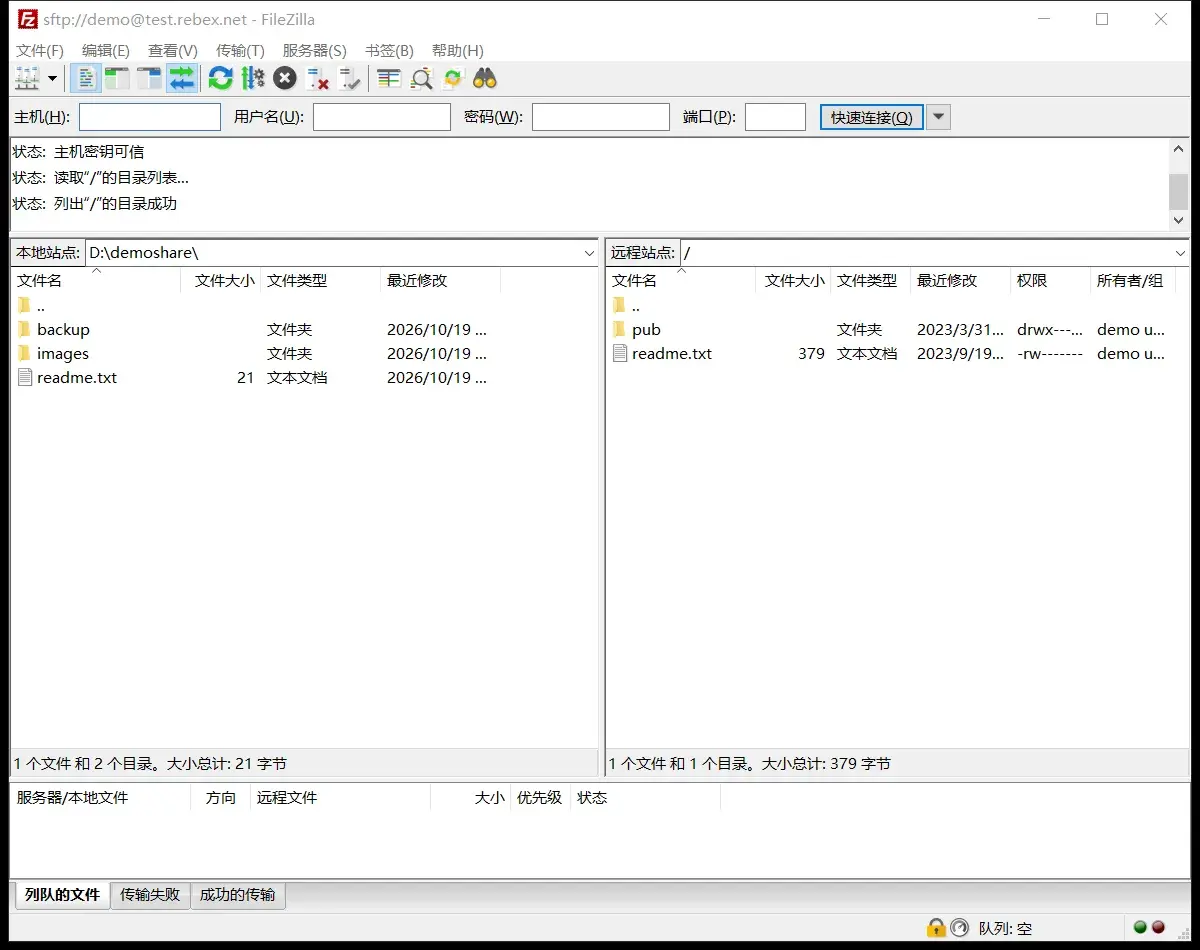
Task: Focus the 端口 port input field
Action: tap(776, 117)
